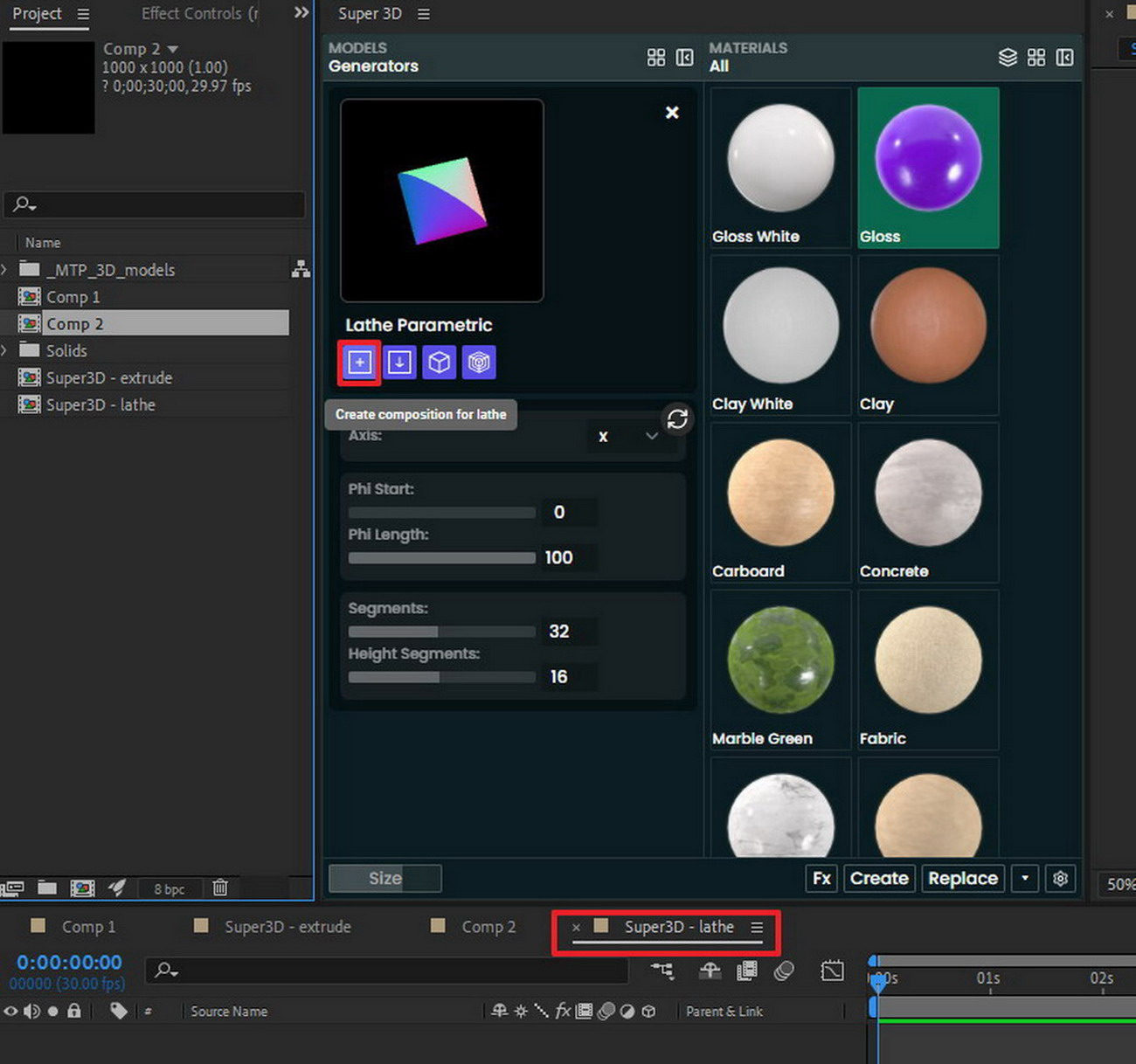Adjust the Size slider
Viewport: 1136px width, 1064px height.
click(x=384, y=879)
